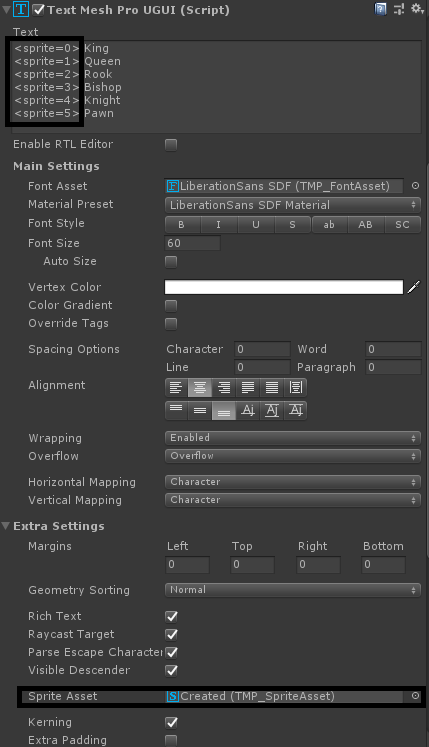Toggle Underline font style
The width and height of the screenshot is (429, 747).
coord(256,224)
